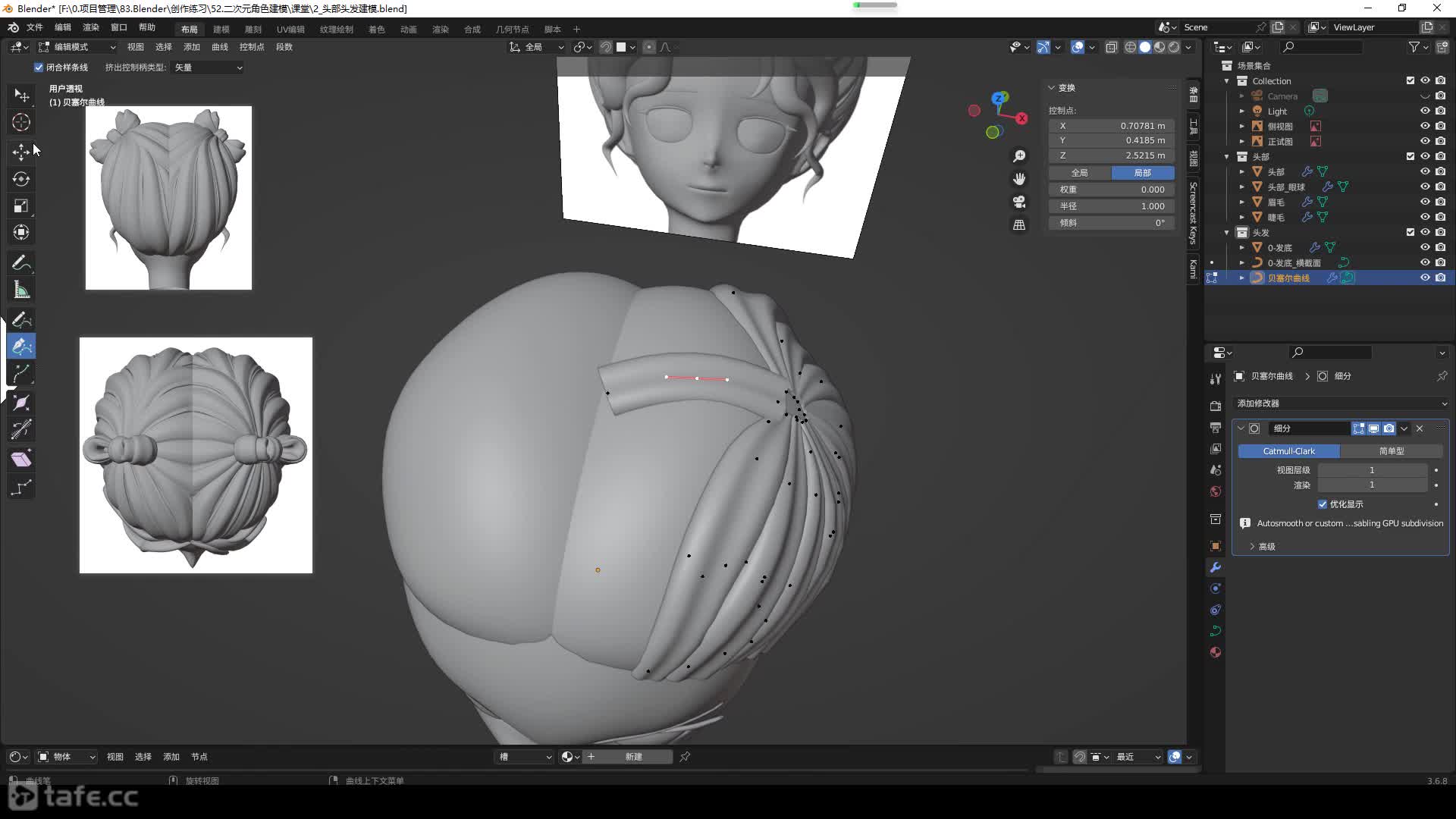Collapse the 头发 collection
This screenshot has height=819, width=1456.
pyautogui.click(x=1227, y=233)
